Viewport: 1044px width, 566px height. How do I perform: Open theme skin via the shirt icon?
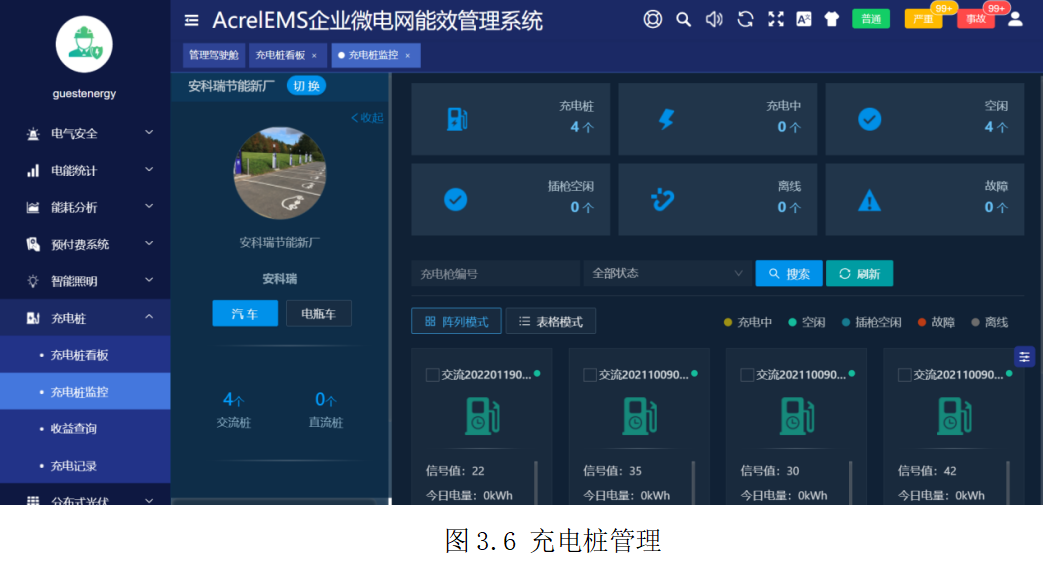click(831, 19)
